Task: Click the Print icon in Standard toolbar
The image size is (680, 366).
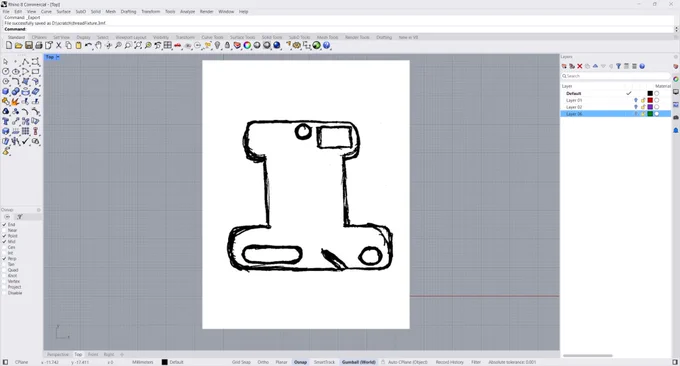Action: [39, 45]
